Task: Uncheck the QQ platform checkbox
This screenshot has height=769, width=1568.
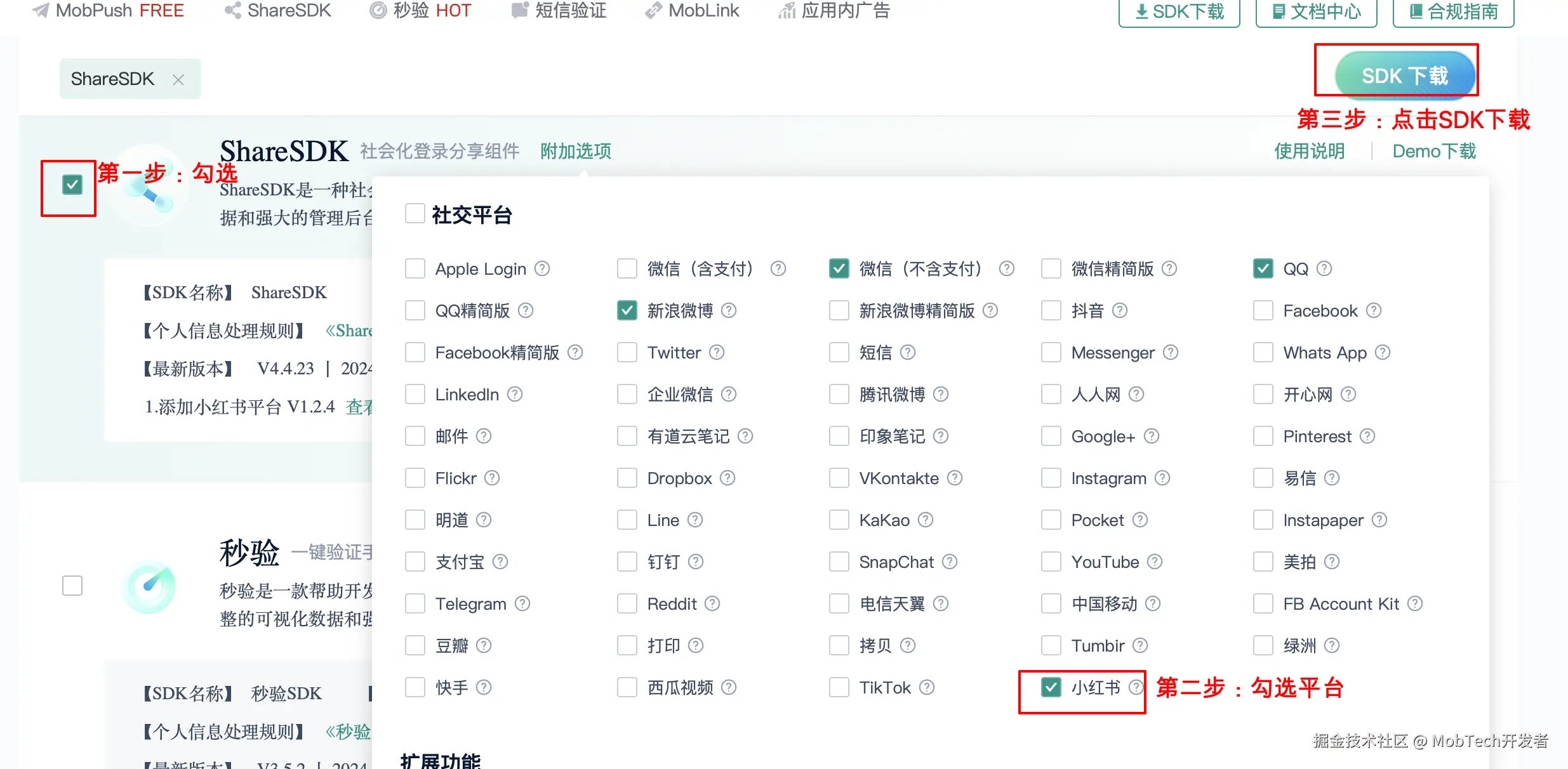Action: (x=1263, y=268)
